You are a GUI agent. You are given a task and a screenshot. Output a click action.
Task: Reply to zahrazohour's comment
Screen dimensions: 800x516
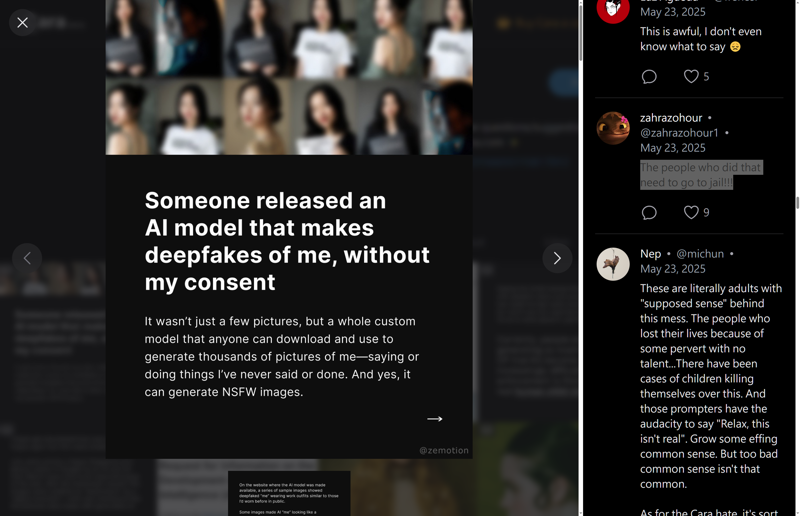[x=649, y=212]
